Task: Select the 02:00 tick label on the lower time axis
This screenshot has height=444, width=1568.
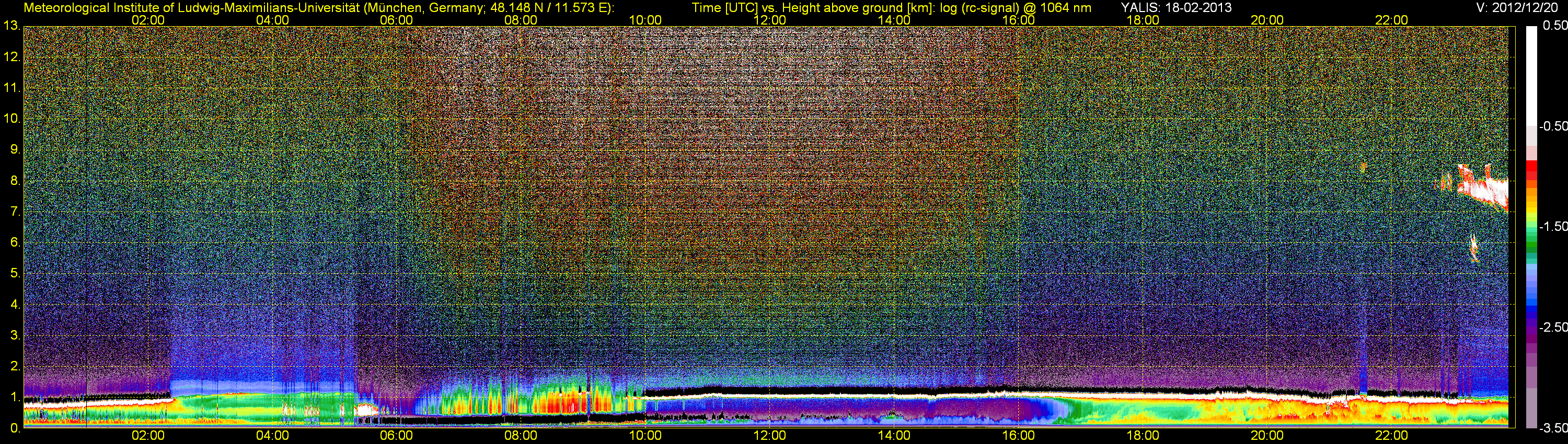Action: pos(148,436)
